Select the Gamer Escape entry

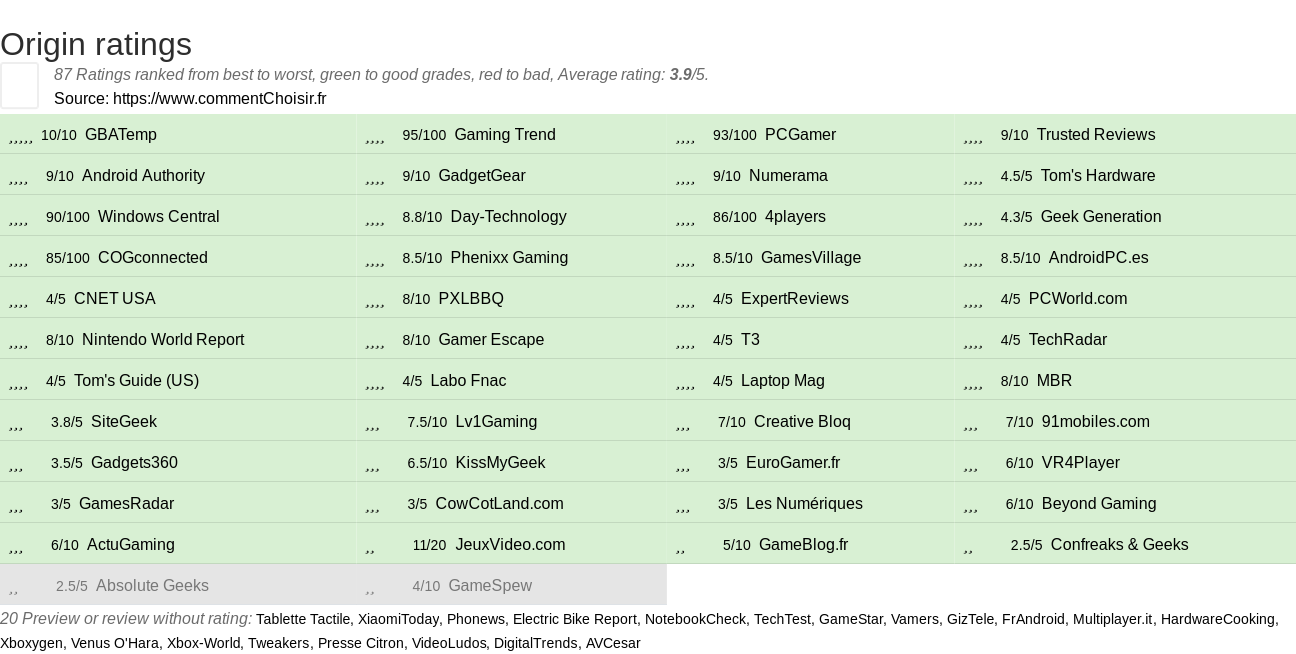(491, 340)
